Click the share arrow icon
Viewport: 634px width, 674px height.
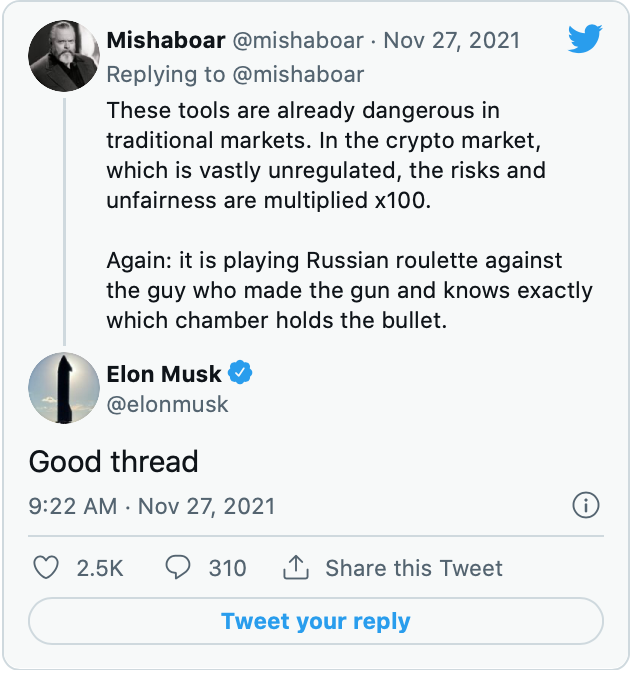point(295,568)
